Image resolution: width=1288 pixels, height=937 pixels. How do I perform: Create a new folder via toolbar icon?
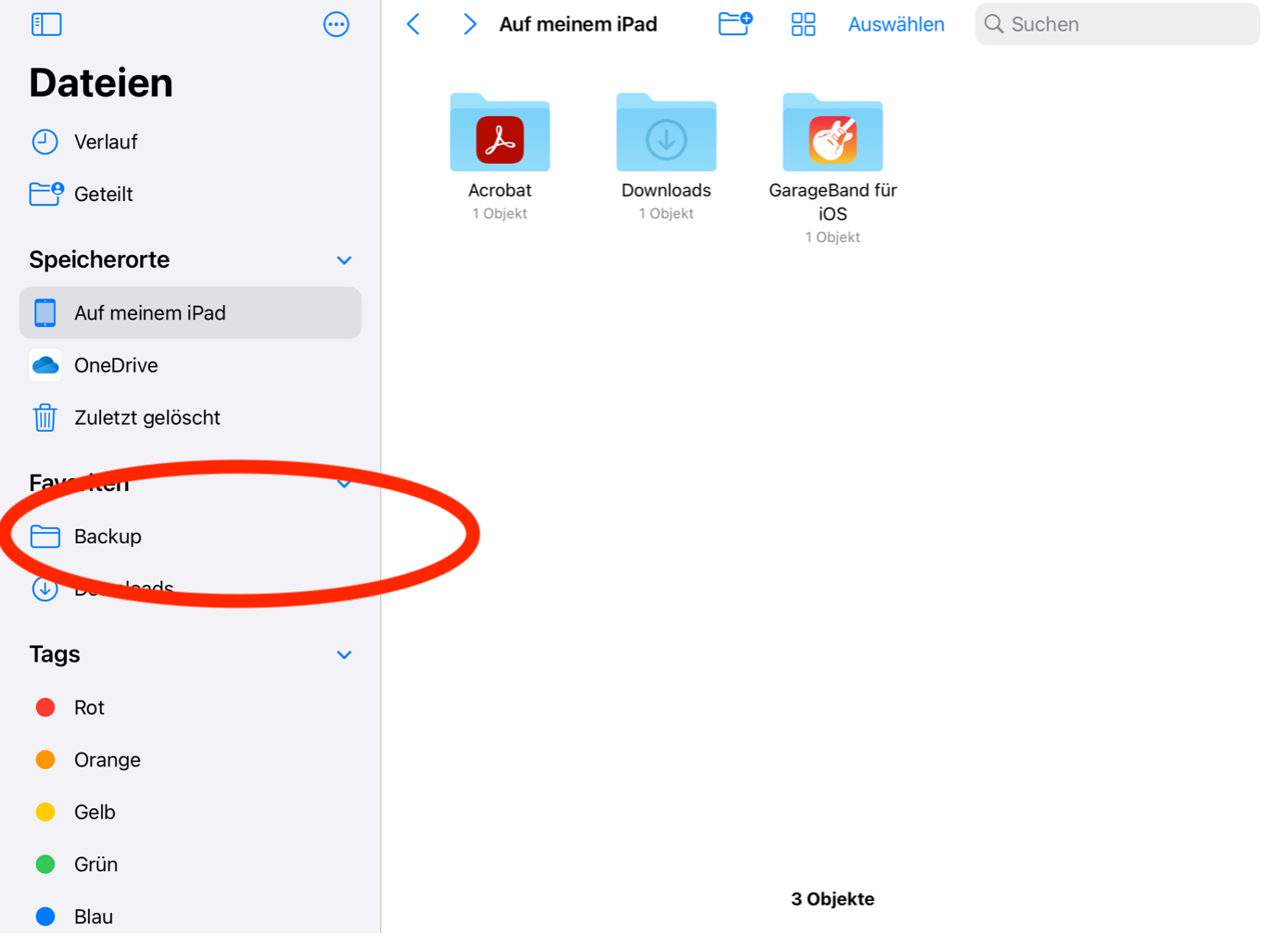pos(735,24)
